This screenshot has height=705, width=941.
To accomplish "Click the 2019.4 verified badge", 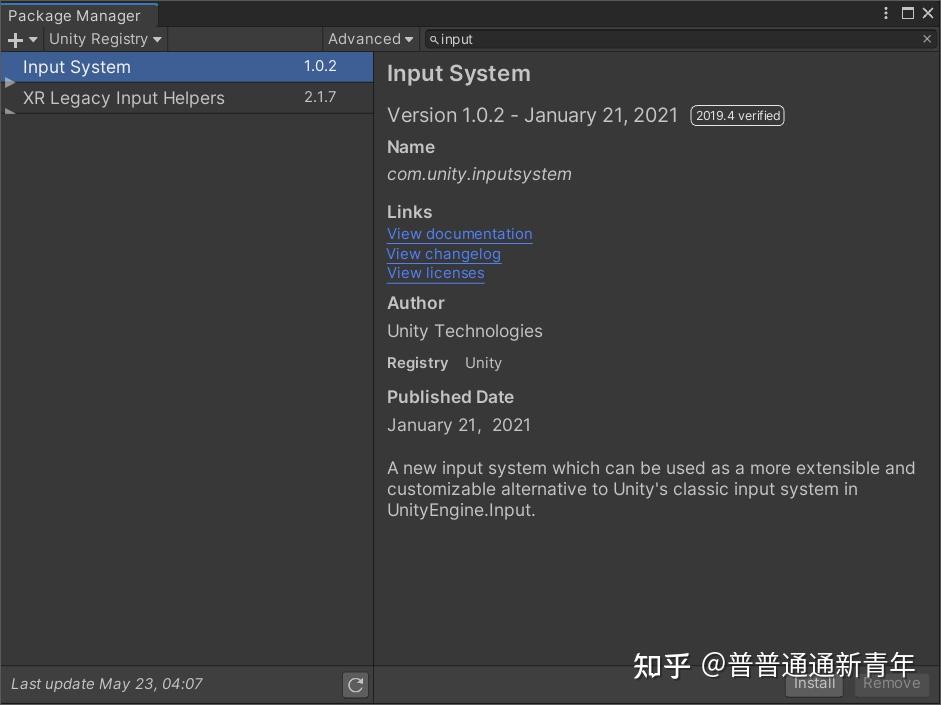I will point(737,115).
